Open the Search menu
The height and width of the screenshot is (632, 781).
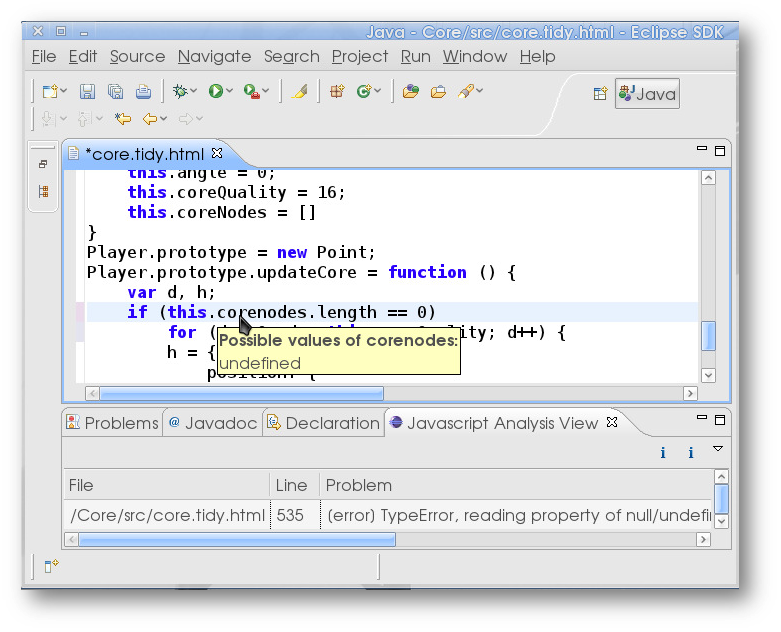coord(292,57)
